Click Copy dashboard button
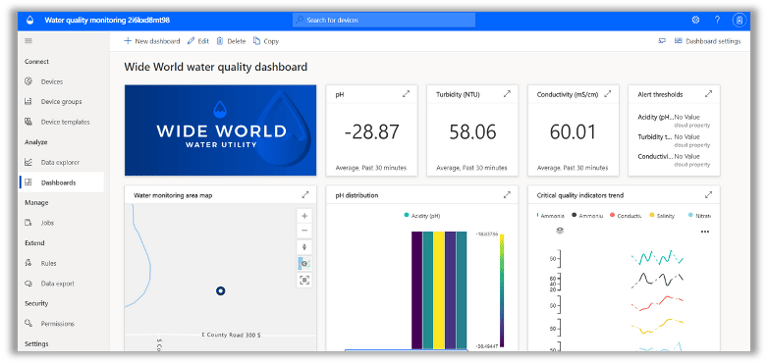Image resolution: width=768 pixels, height=364 pixels. tap(266, 41)
